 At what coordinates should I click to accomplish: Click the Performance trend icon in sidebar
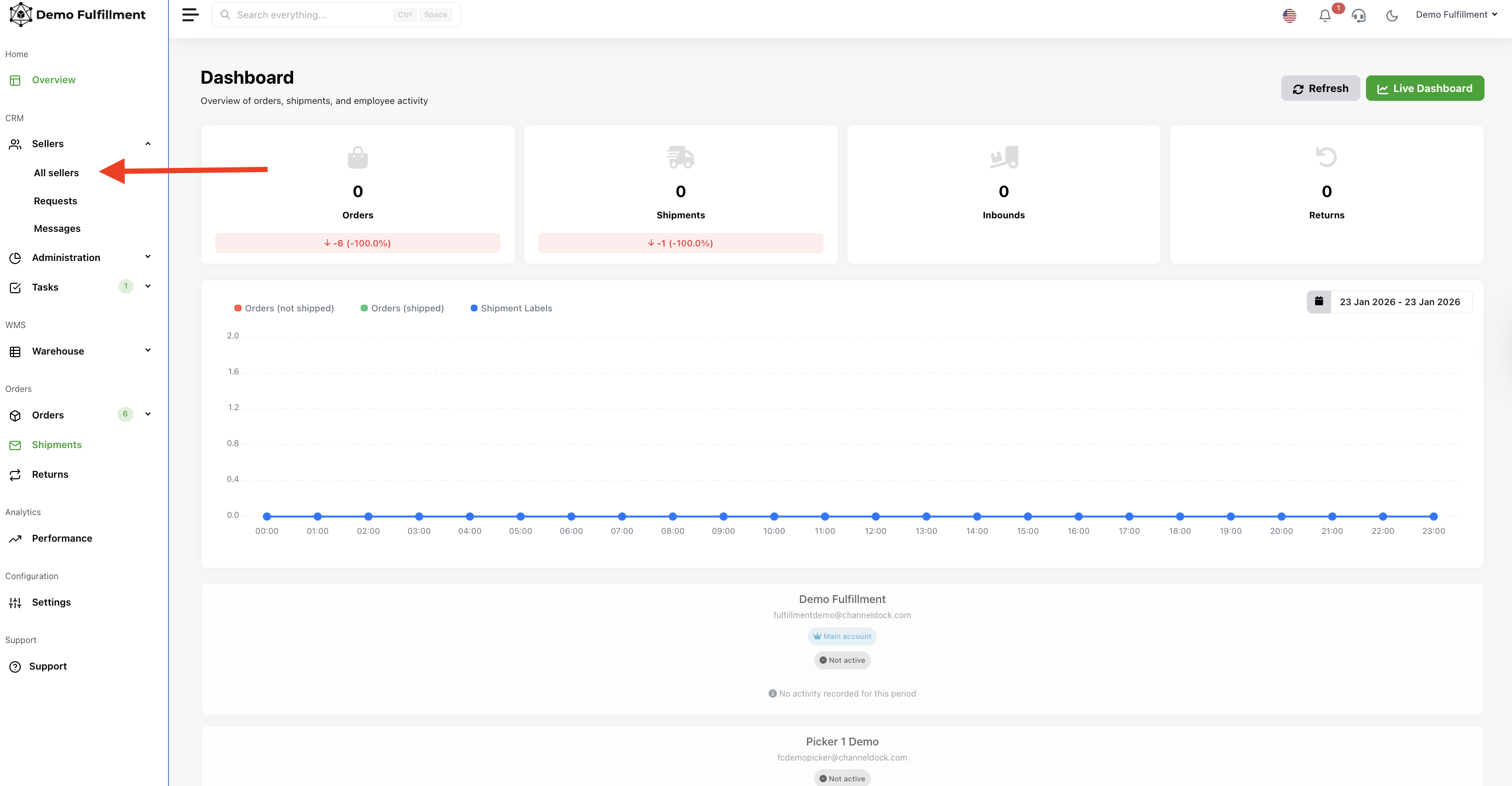15,539
